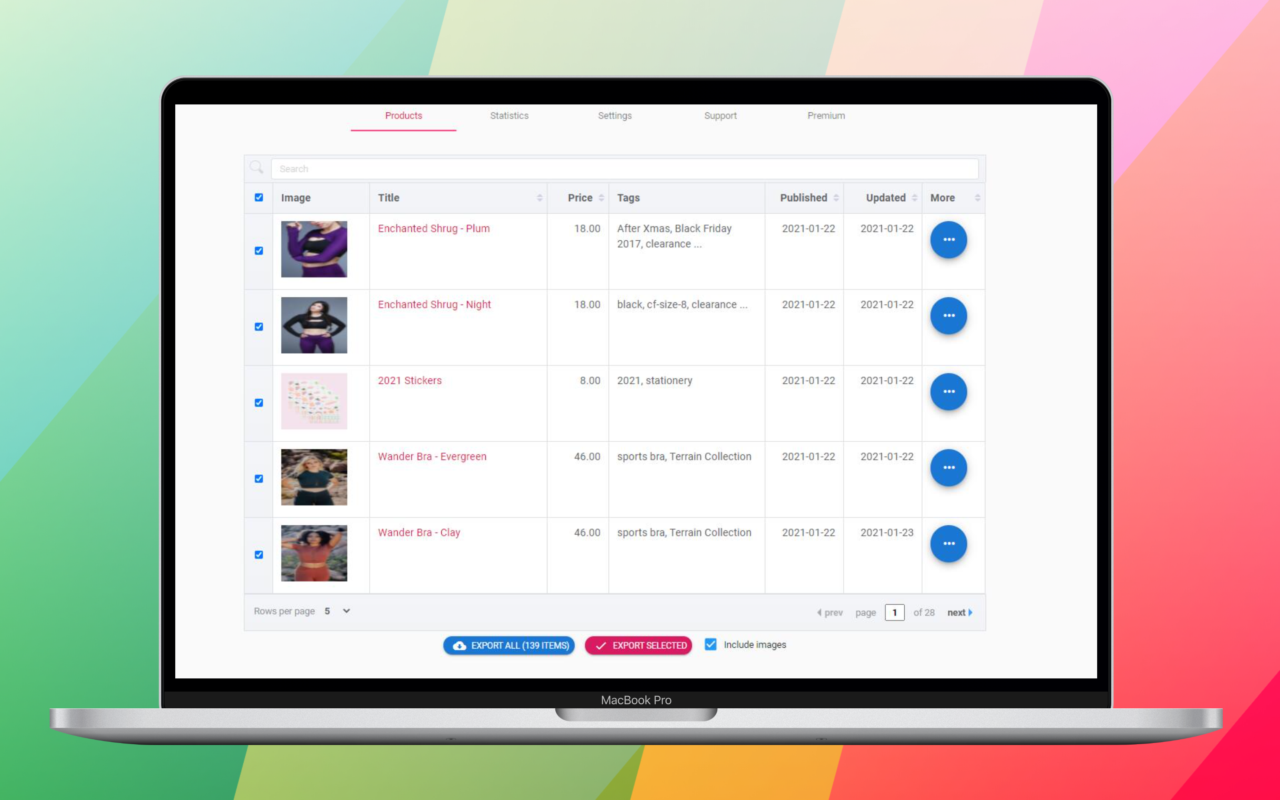The image size is (1280, 800).
Task: Open the More menu for Wander Bra - Evergreen
Action: click(948, 467)
